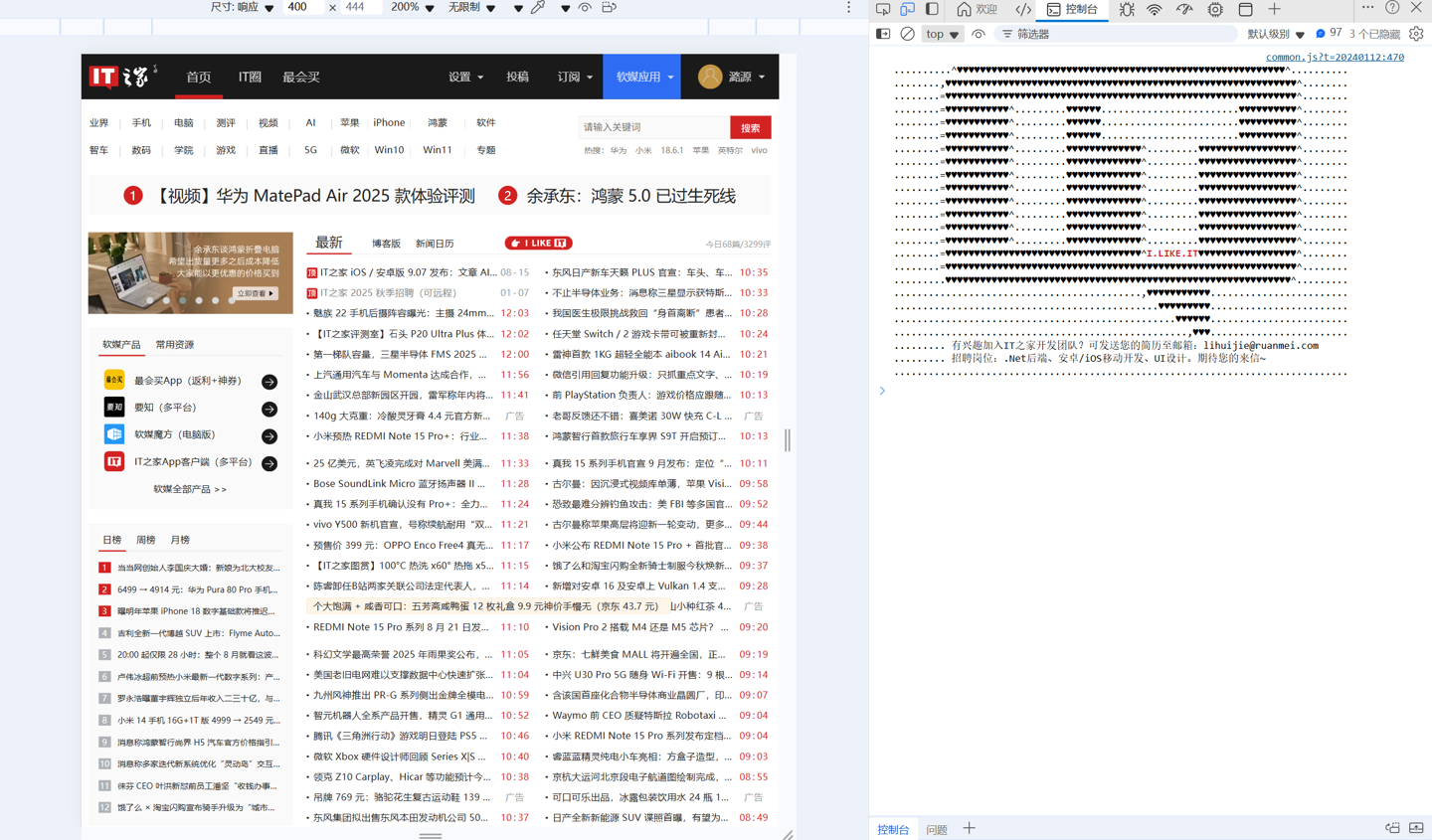The height and width of the screenshot is (840, 1432).
Task: Open the Application window icon panel
Action: (x=1245, y=9)
